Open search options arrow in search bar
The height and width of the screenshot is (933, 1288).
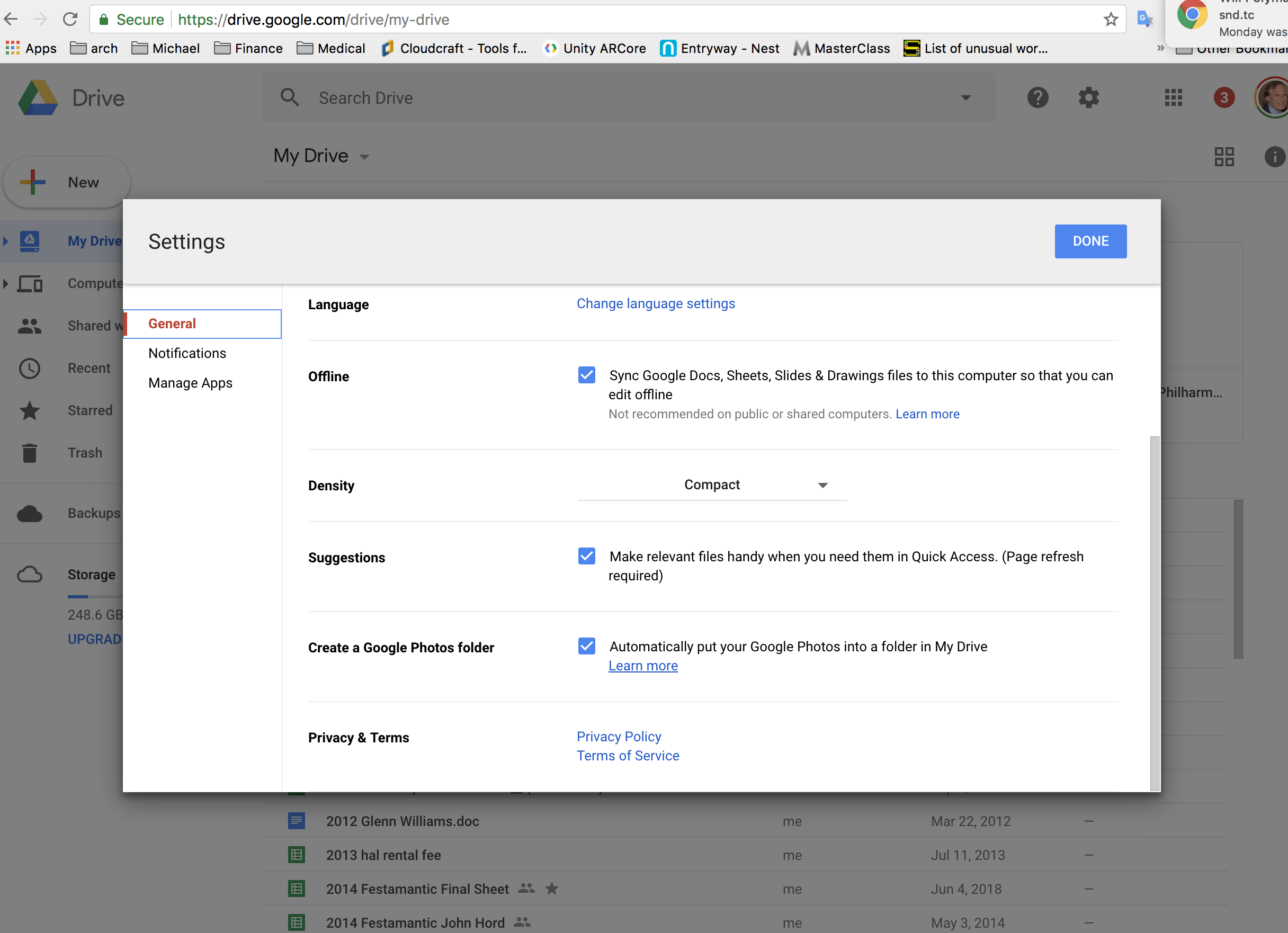click(x=965, y=97)
